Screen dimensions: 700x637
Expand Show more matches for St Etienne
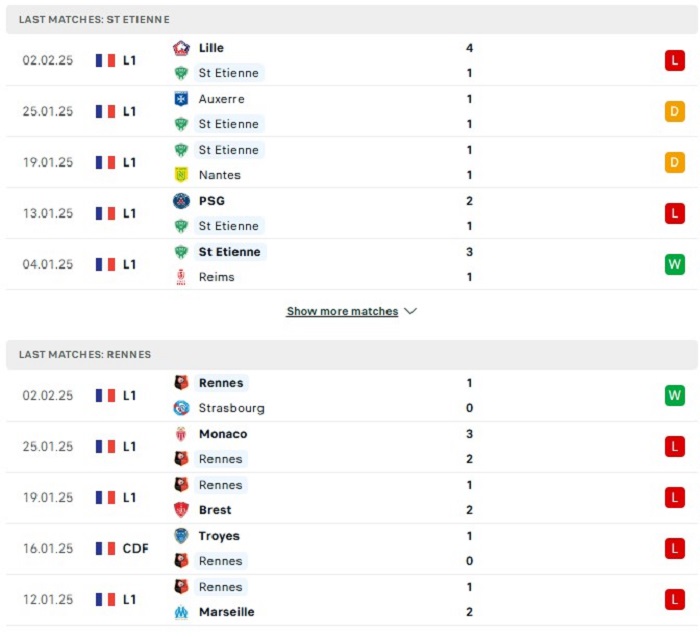342,311
